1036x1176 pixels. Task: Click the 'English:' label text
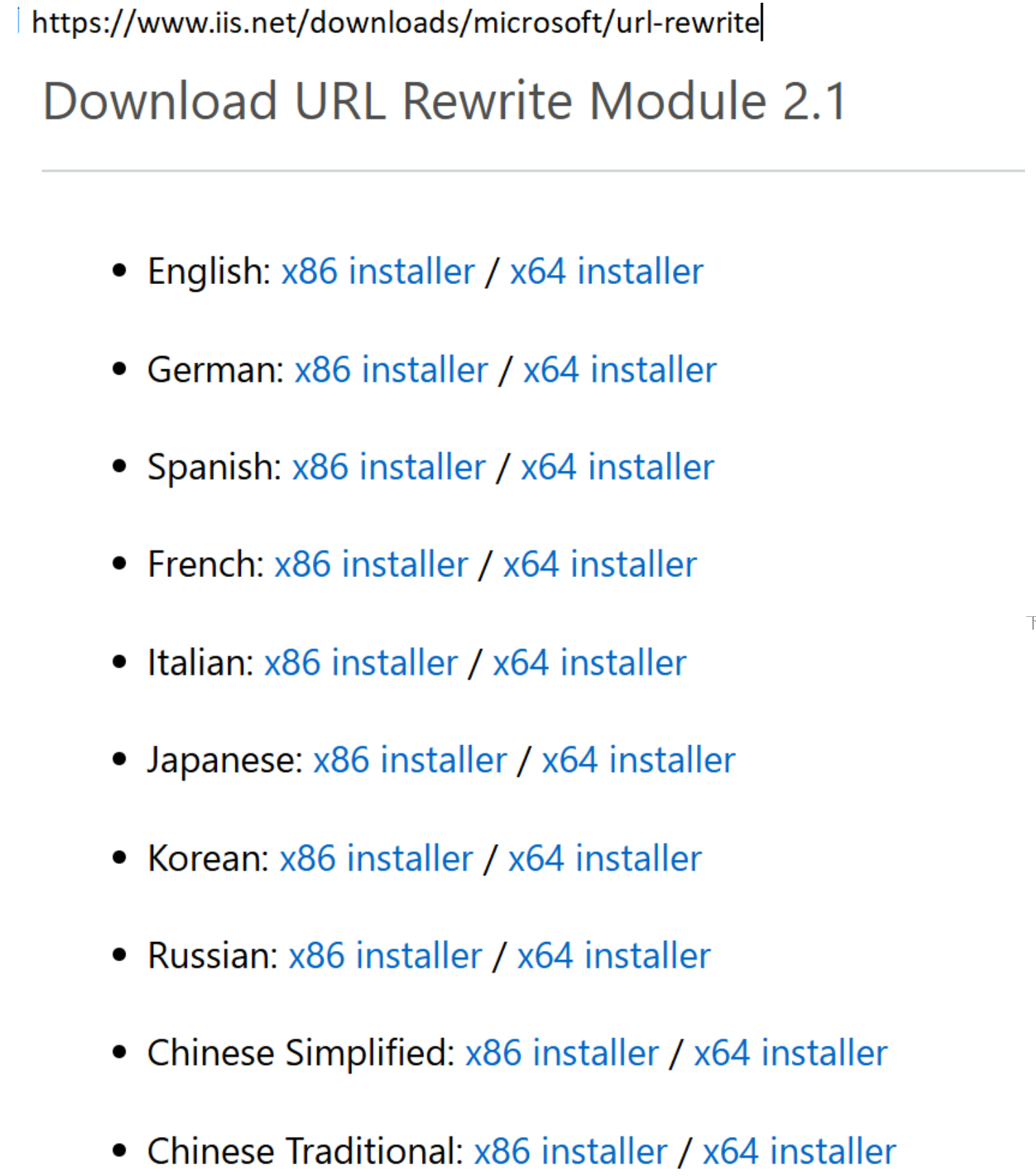tap(210, 272)
